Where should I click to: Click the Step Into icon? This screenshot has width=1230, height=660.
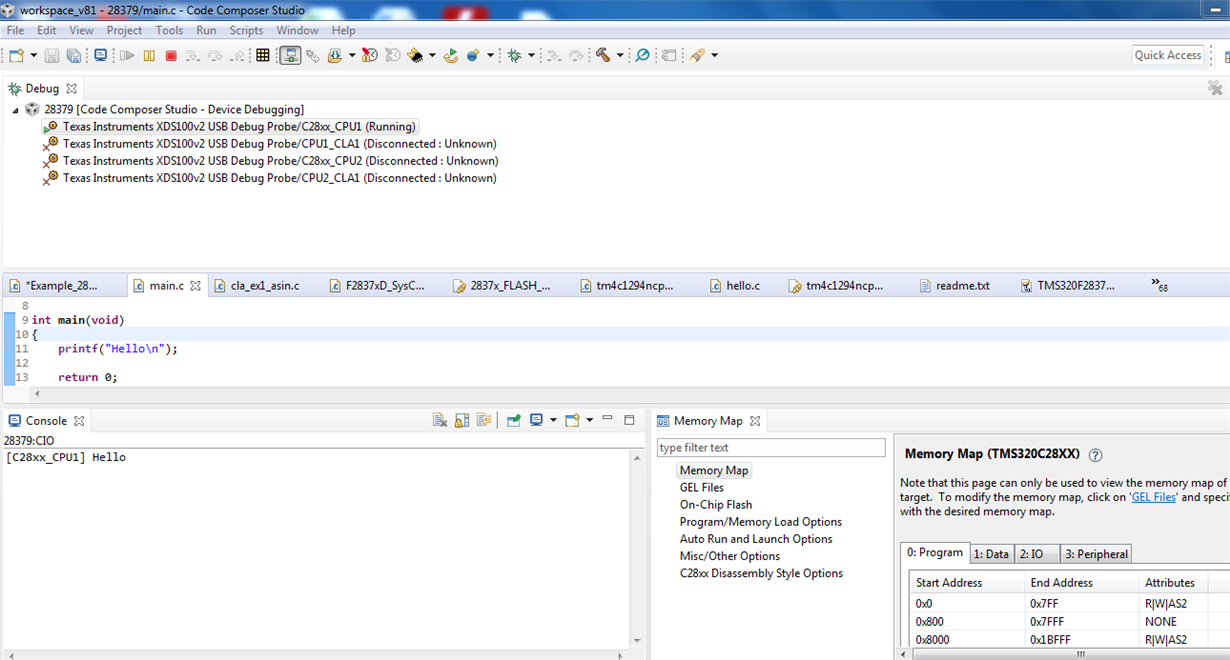[x=193, y=56]
